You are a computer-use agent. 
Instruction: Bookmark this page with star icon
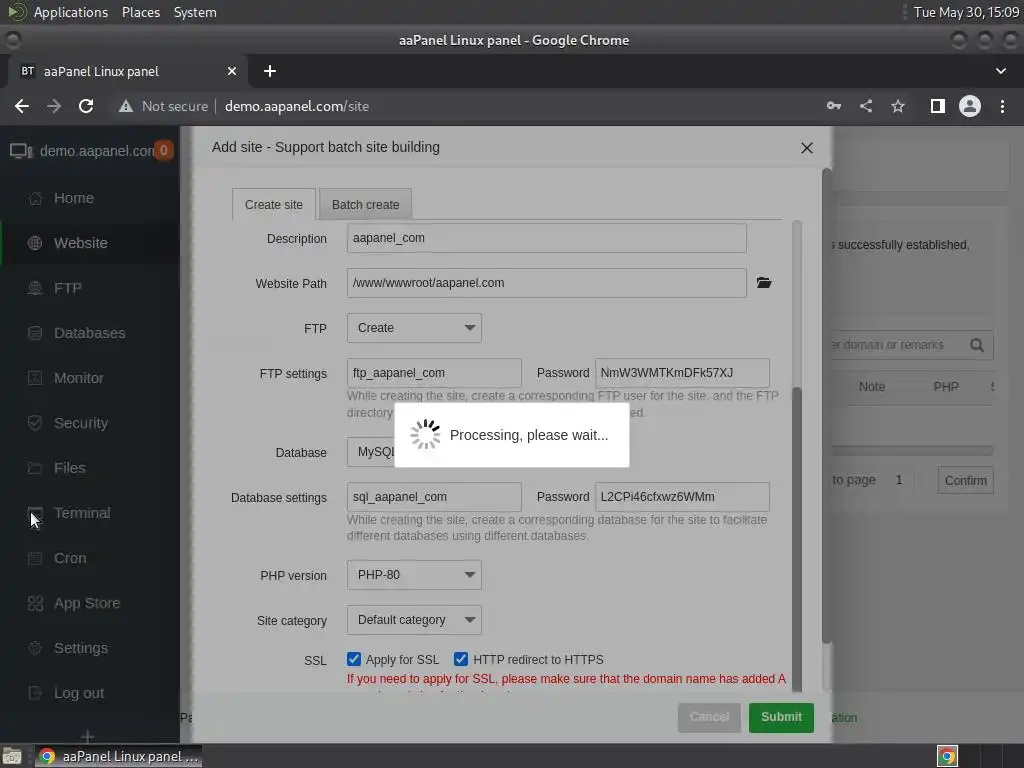898,106
